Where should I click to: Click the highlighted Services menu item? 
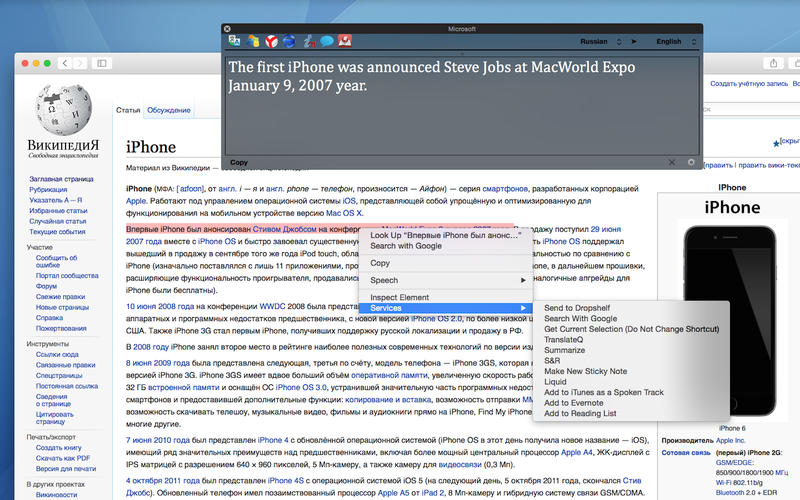click(445, 308)
